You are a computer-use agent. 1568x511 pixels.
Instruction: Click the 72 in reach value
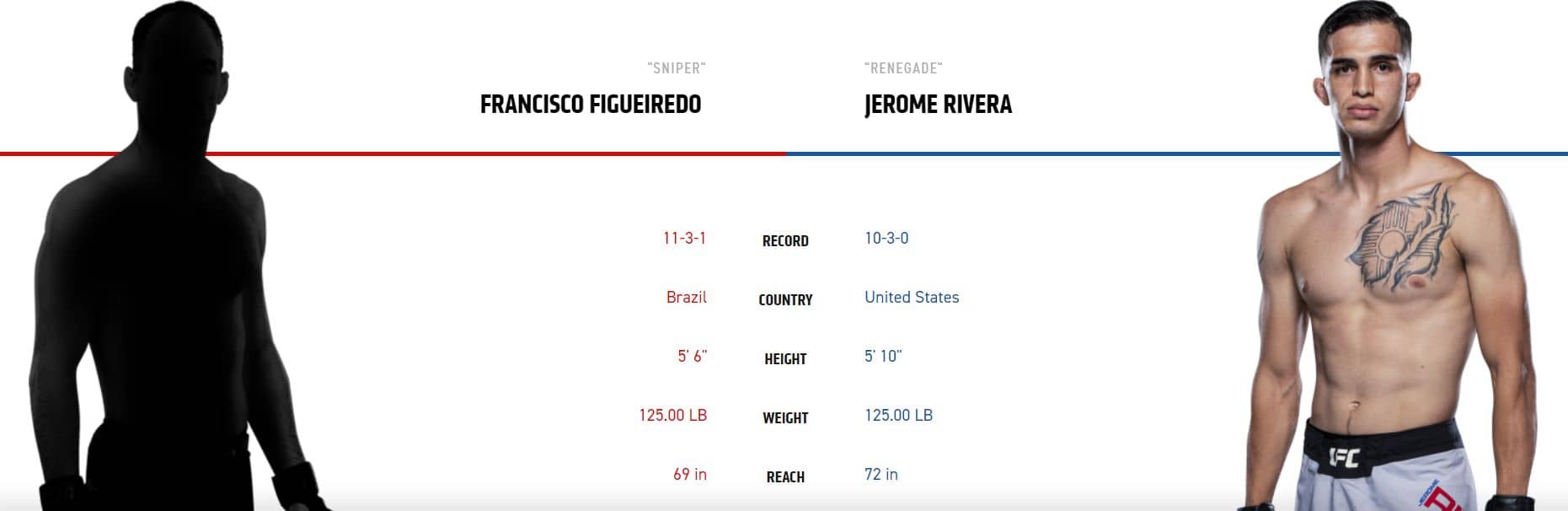[881, 475]
